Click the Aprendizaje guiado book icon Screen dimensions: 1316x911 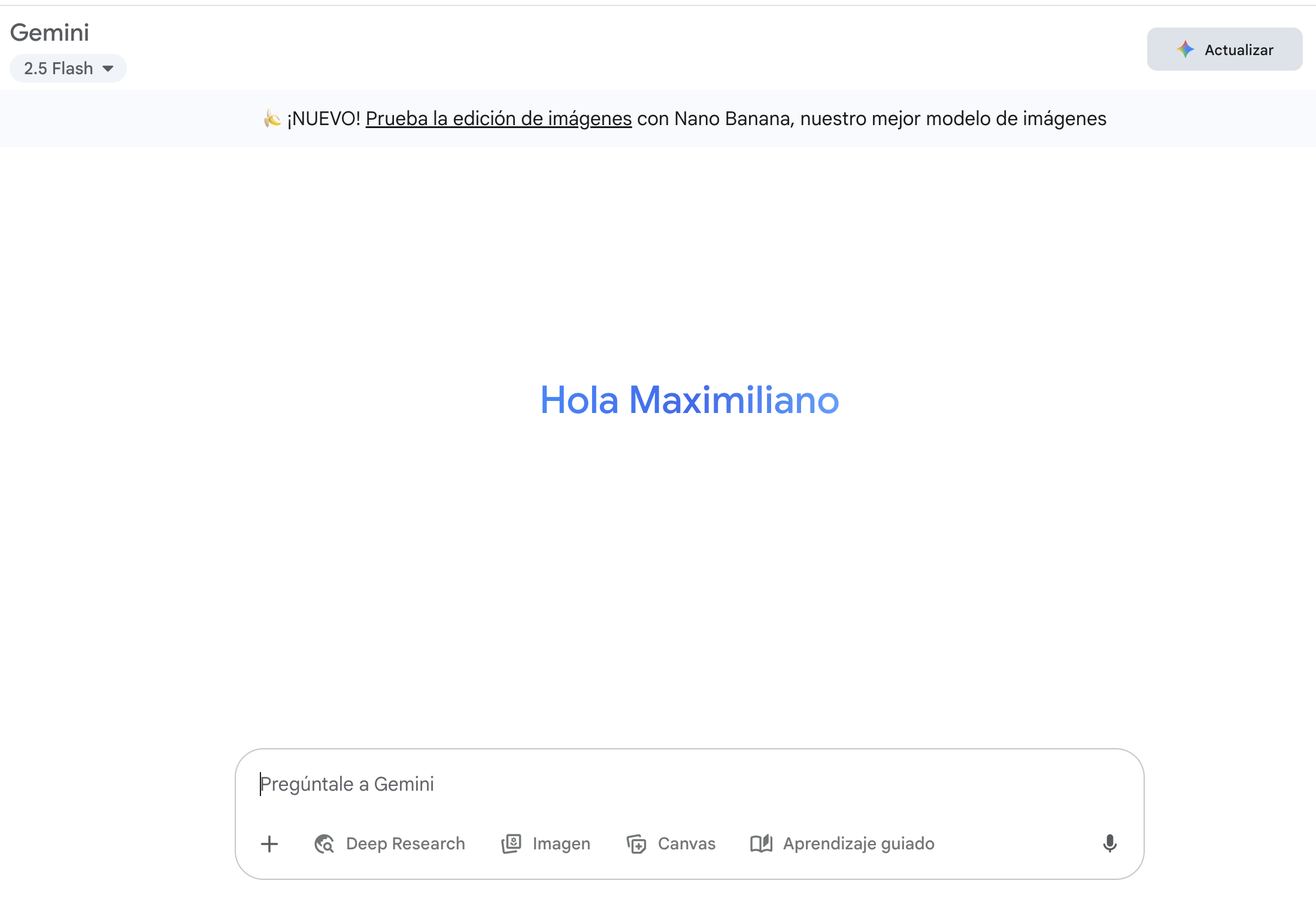coord(761,844)
